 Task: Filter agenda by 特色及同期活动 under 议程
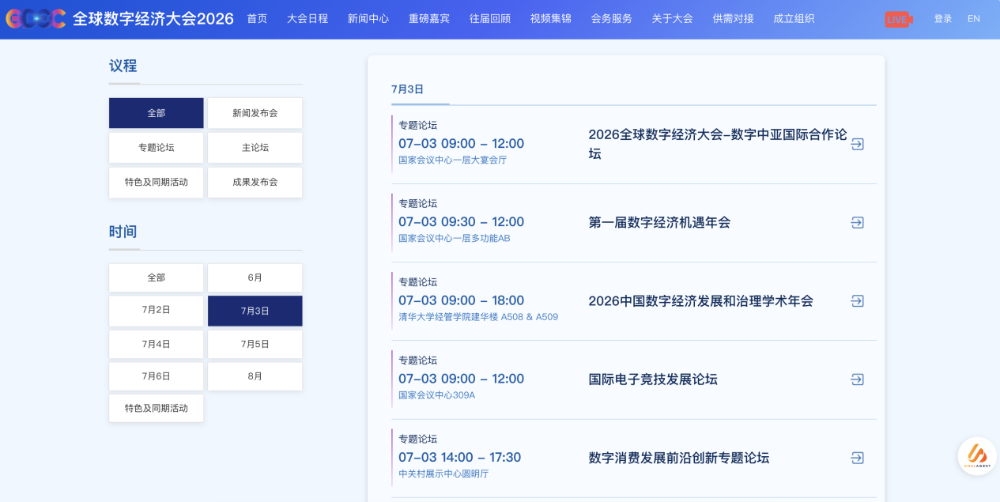(x=156, y=182)
